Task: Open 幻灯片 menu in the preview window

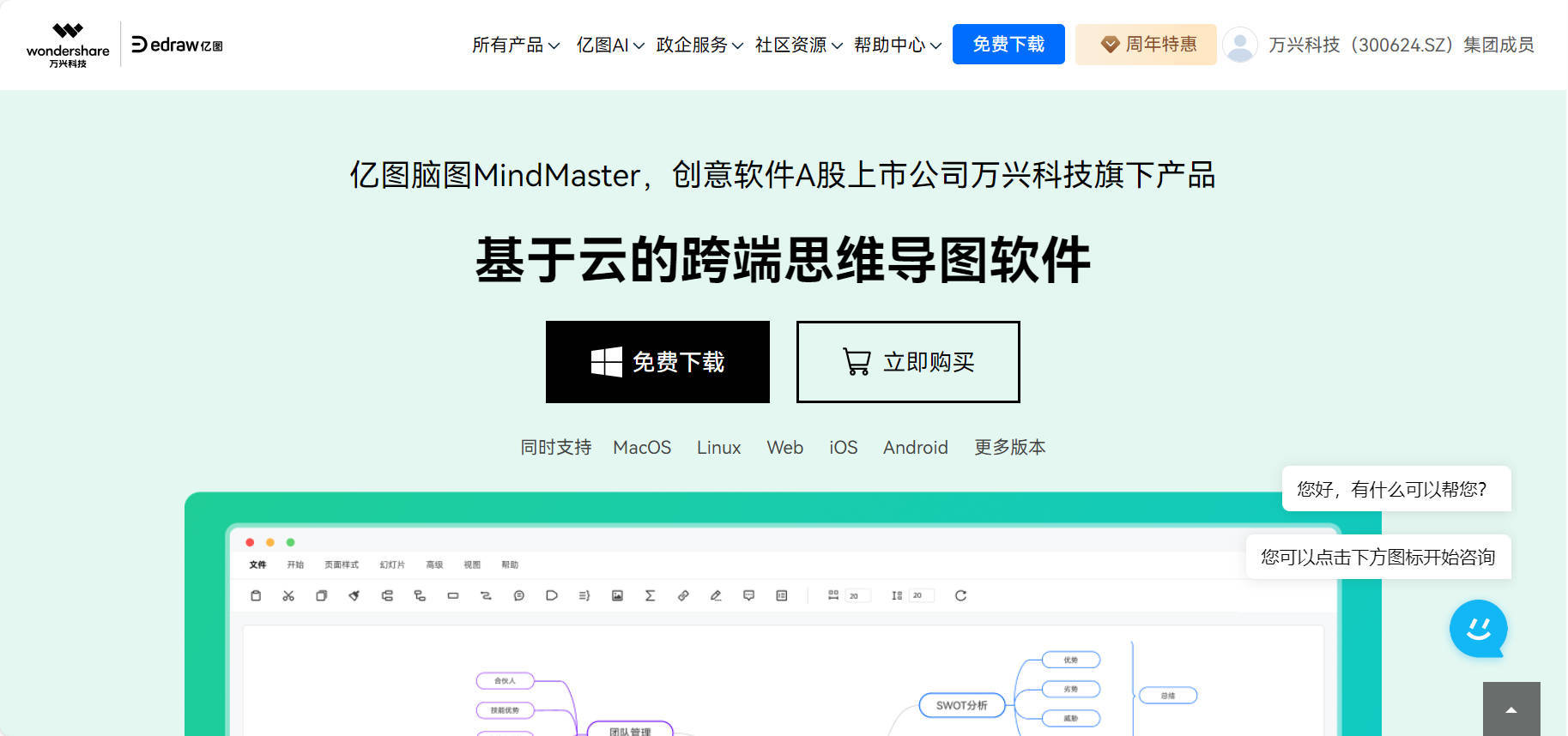Action: (392, 564)
